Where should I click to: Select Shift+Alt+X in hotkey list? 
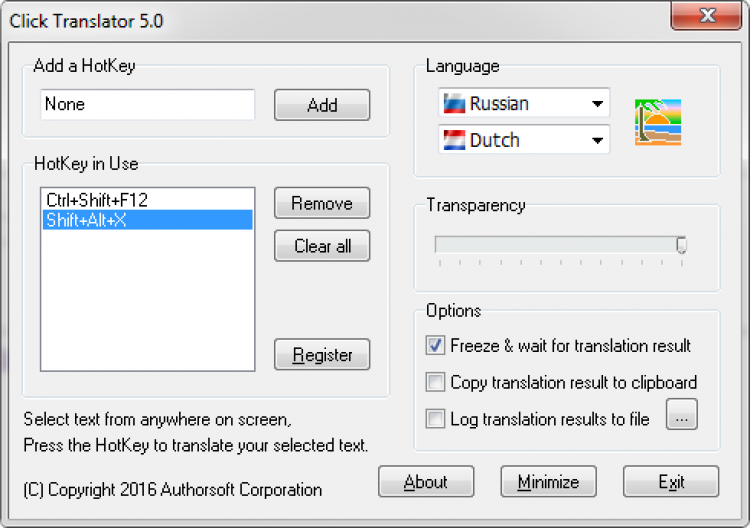pyautogui.click(x=148, y=220)
